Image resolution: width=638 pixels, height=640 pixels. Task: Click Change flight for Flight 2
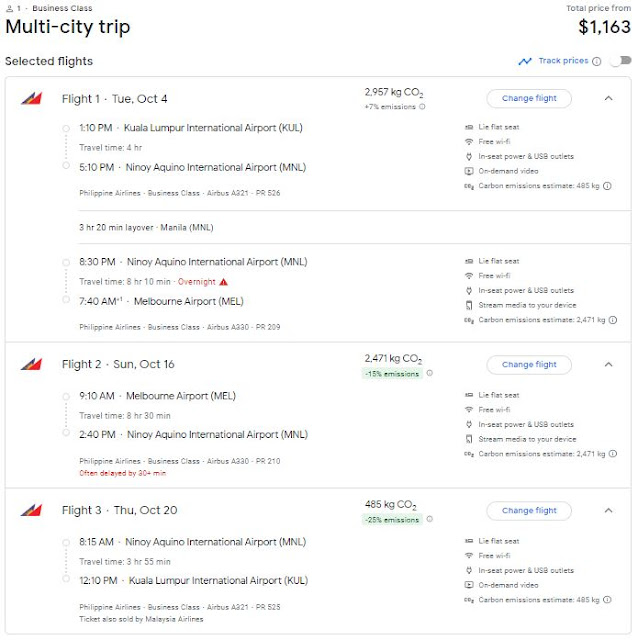pos(529,365)
